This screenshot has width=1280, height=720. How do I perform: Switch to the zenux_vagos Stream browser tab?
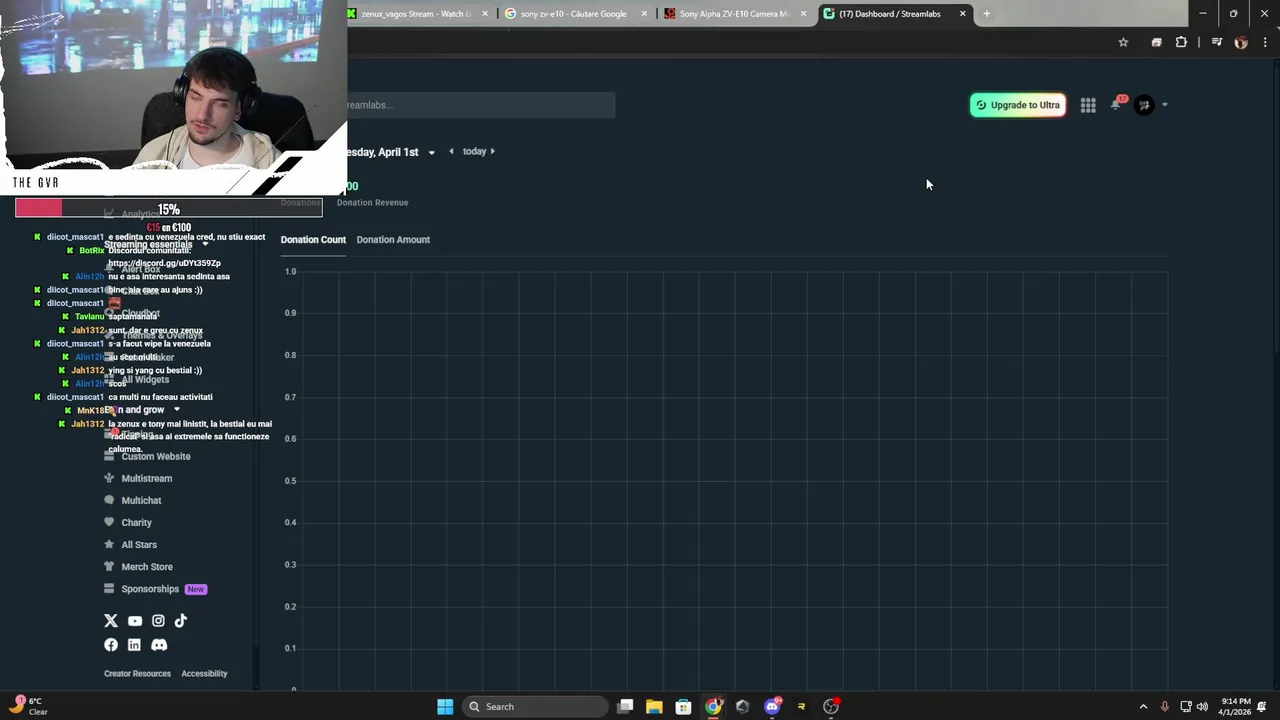click(x=418, y=14)
